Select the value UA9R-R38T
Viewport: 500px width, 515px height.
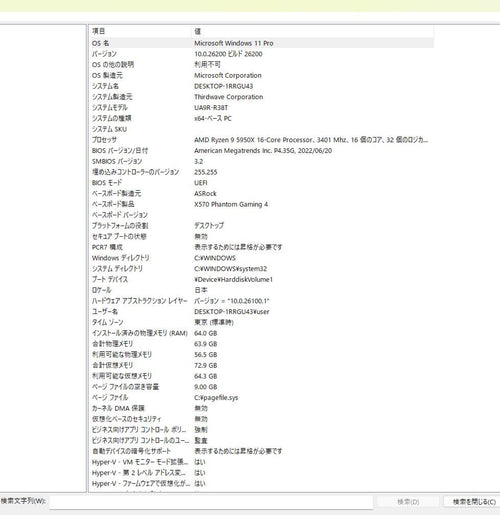click(x=211, y=108)
